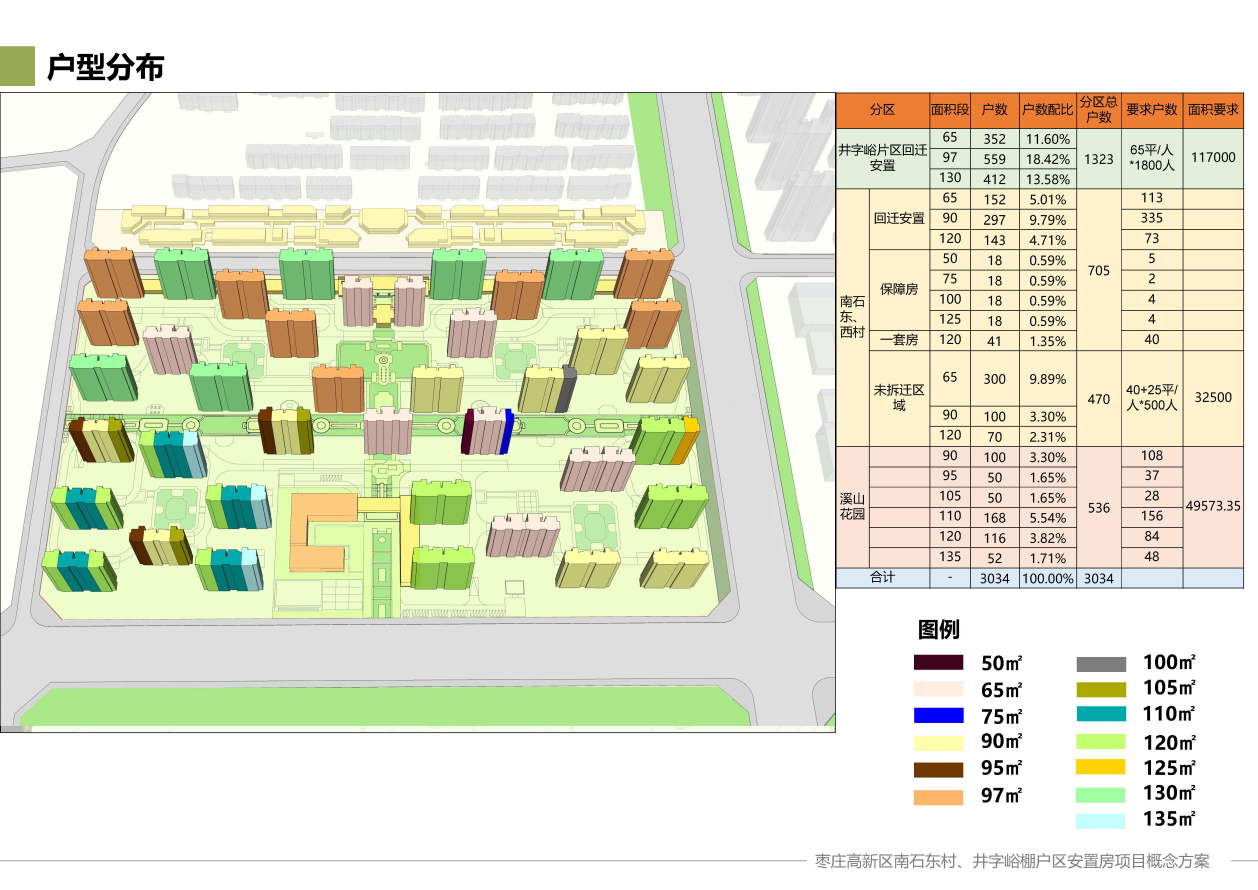Click the 5.54% ratio cell
This screenshot has width=1258, height=890.
(1047, 517)
